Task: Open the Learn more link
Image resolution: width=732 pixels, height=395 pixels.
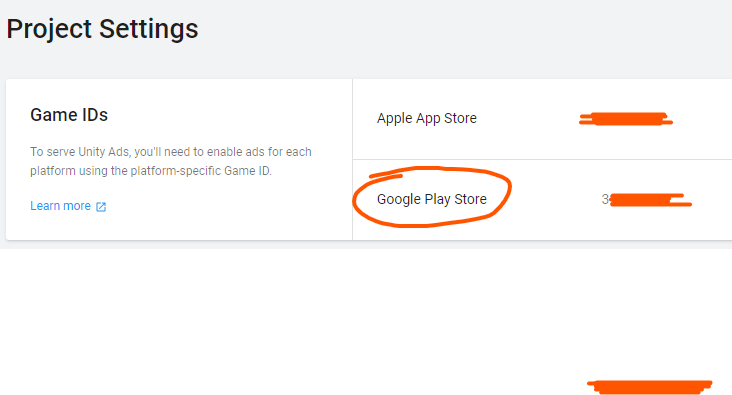Action: coord(60,206)
